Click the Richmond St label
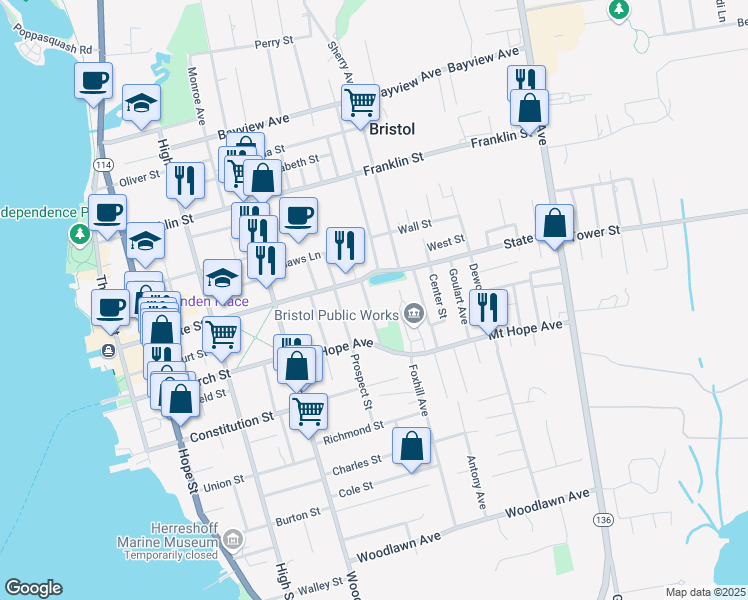748x600 pixels. (x=353, y=433)
